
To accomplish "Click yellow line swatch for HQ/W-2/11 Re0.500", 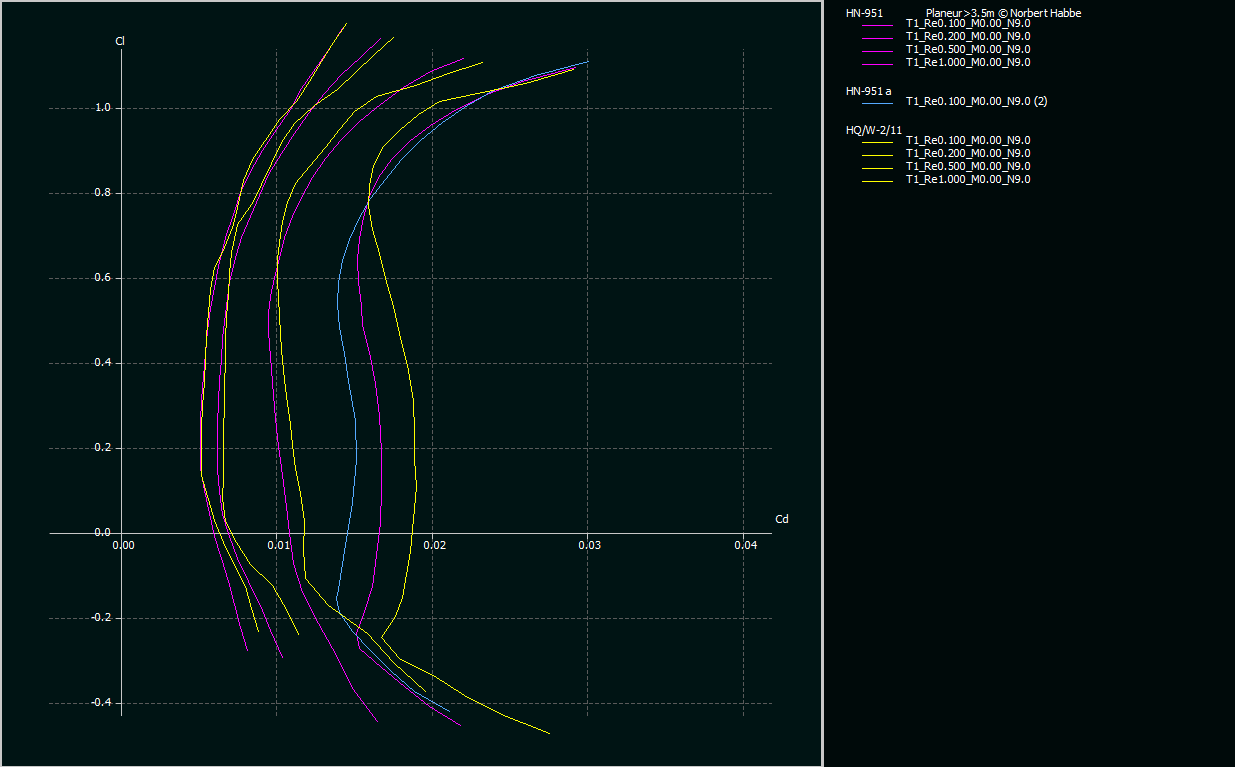I will point(876,167).
